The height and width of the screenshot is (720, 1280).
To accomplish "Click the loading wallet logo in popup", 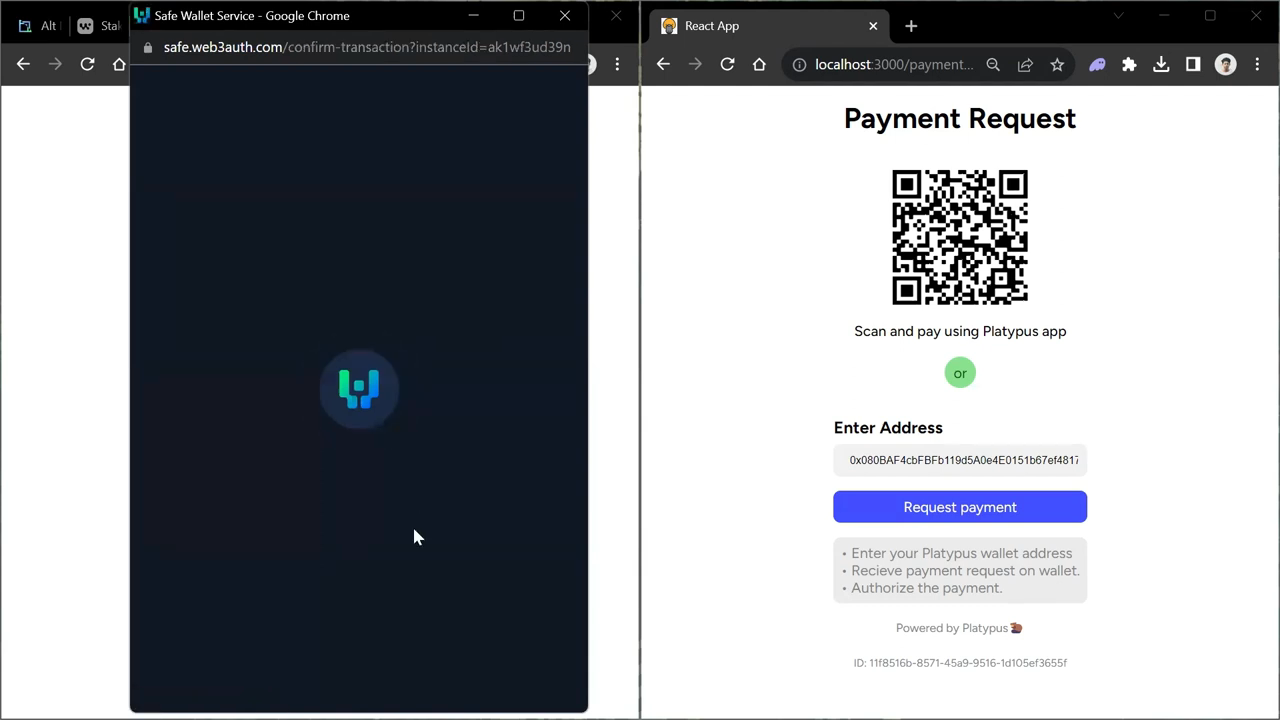I will pyautogui.click(x=359, y=389).
